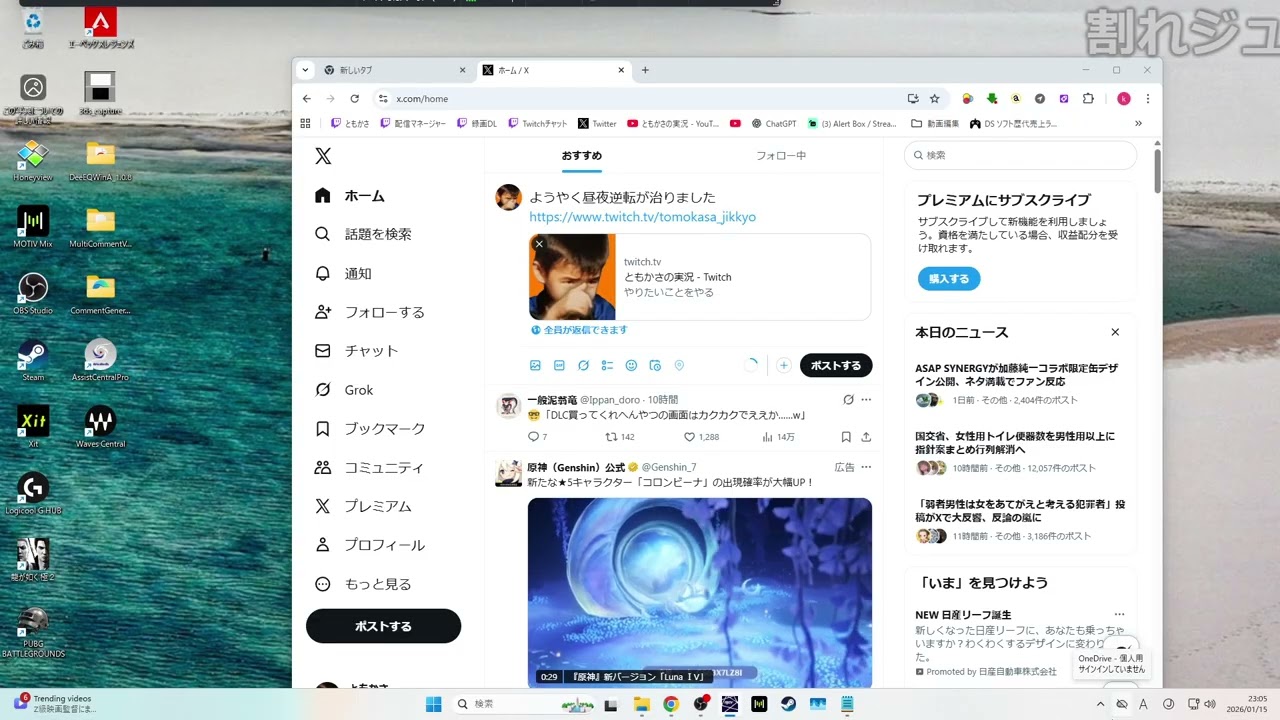Viewport: 1280px width, 720px height.
Task: View analytics showing 14万 views
Action: (x=768, y=437)
